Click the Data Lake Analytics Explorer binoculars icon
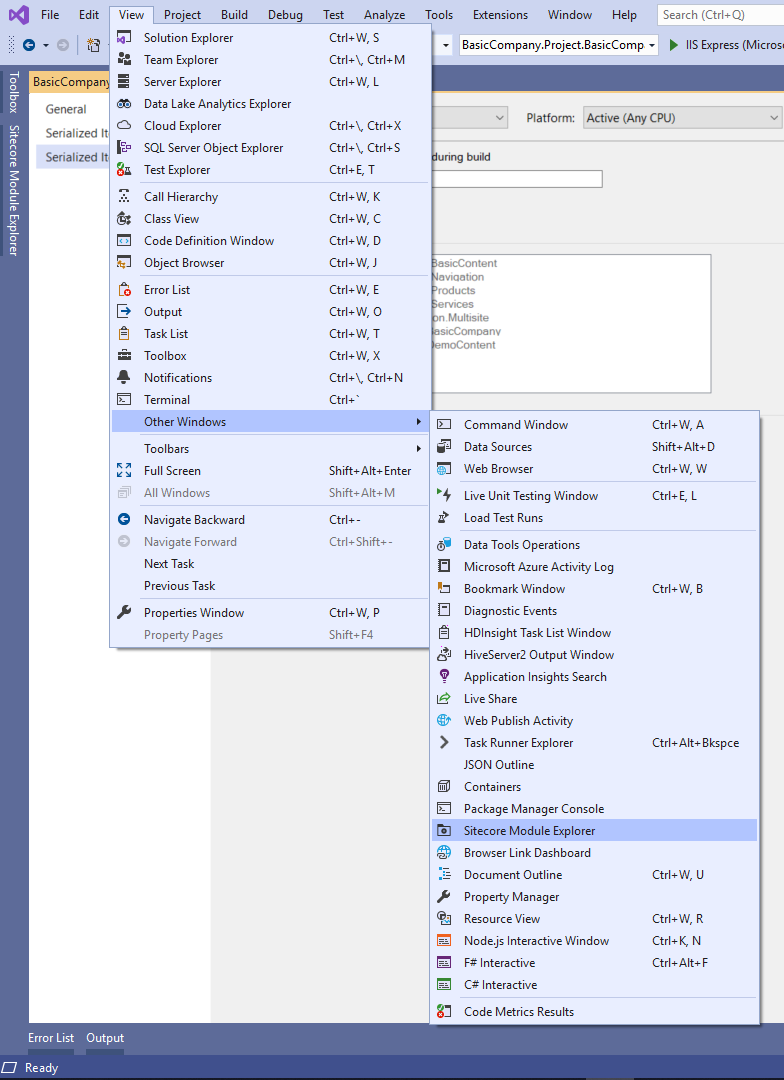This screenshot has height=1080, width=784. (124, 103)
